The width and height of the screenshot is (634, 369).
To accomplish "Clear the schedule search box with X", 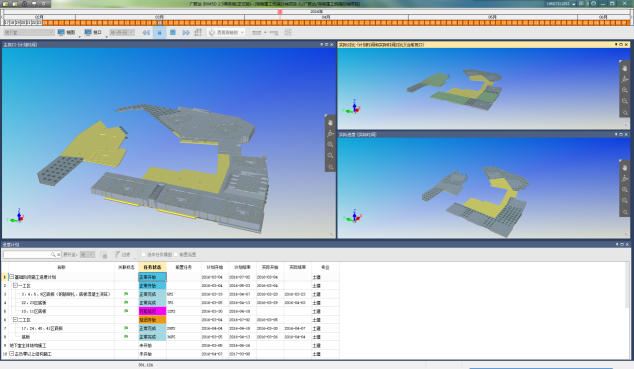I will pyautogui.click(x=59, y=255).
